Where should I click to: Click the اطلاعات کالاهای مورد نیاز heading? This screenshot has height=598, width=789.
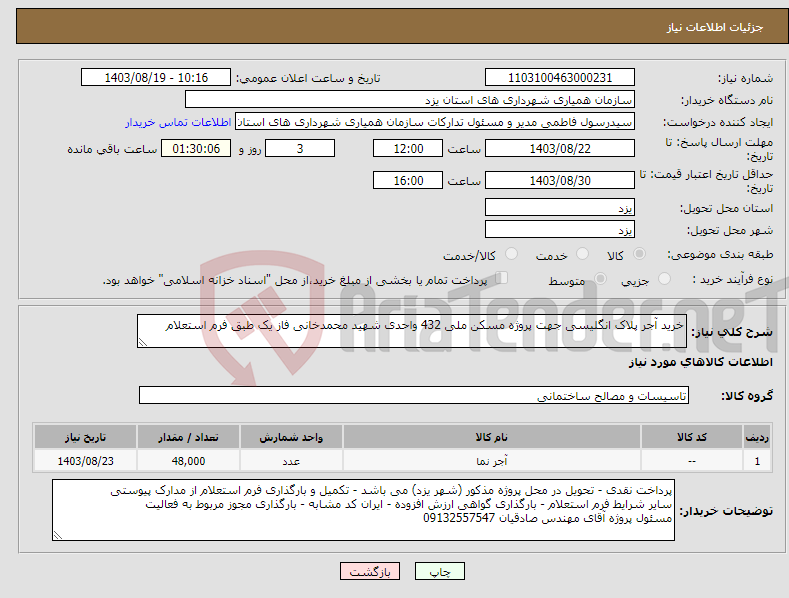click(700, 362)
